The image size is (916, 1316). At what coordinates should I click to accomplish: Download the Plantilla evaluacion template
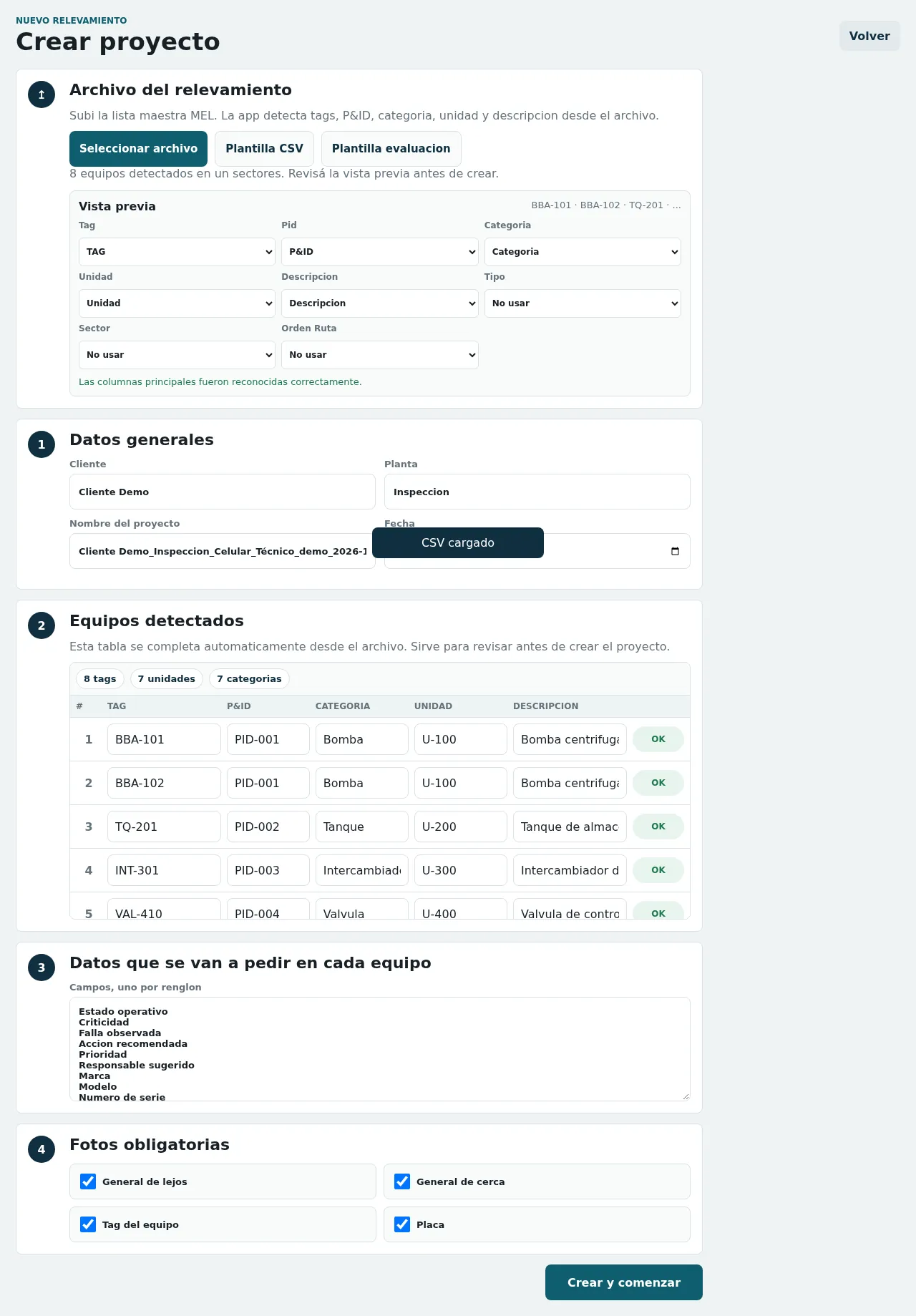[x=391, y=149]
